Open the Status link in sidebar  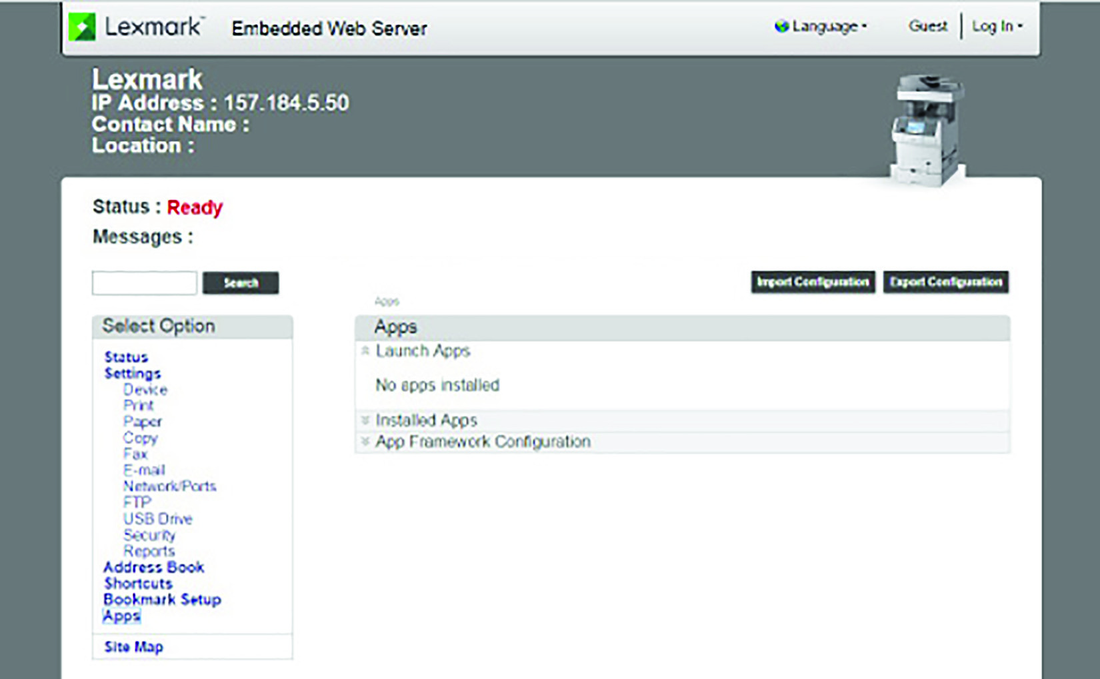coord(126,357)
